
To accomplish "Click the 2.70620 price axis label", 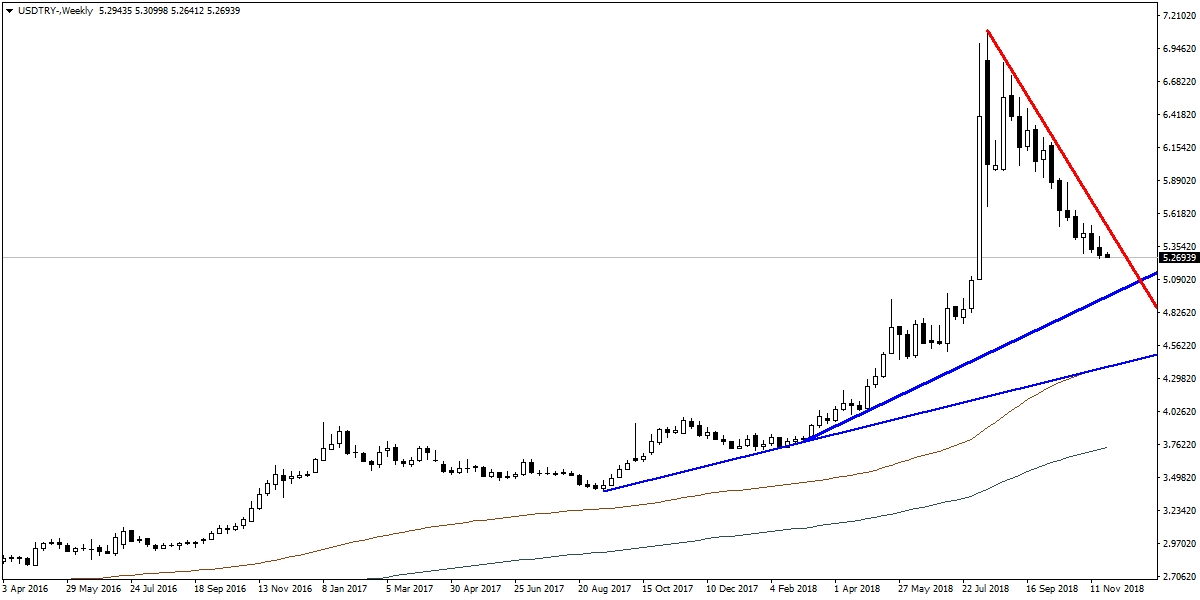I will point(1179,577).
